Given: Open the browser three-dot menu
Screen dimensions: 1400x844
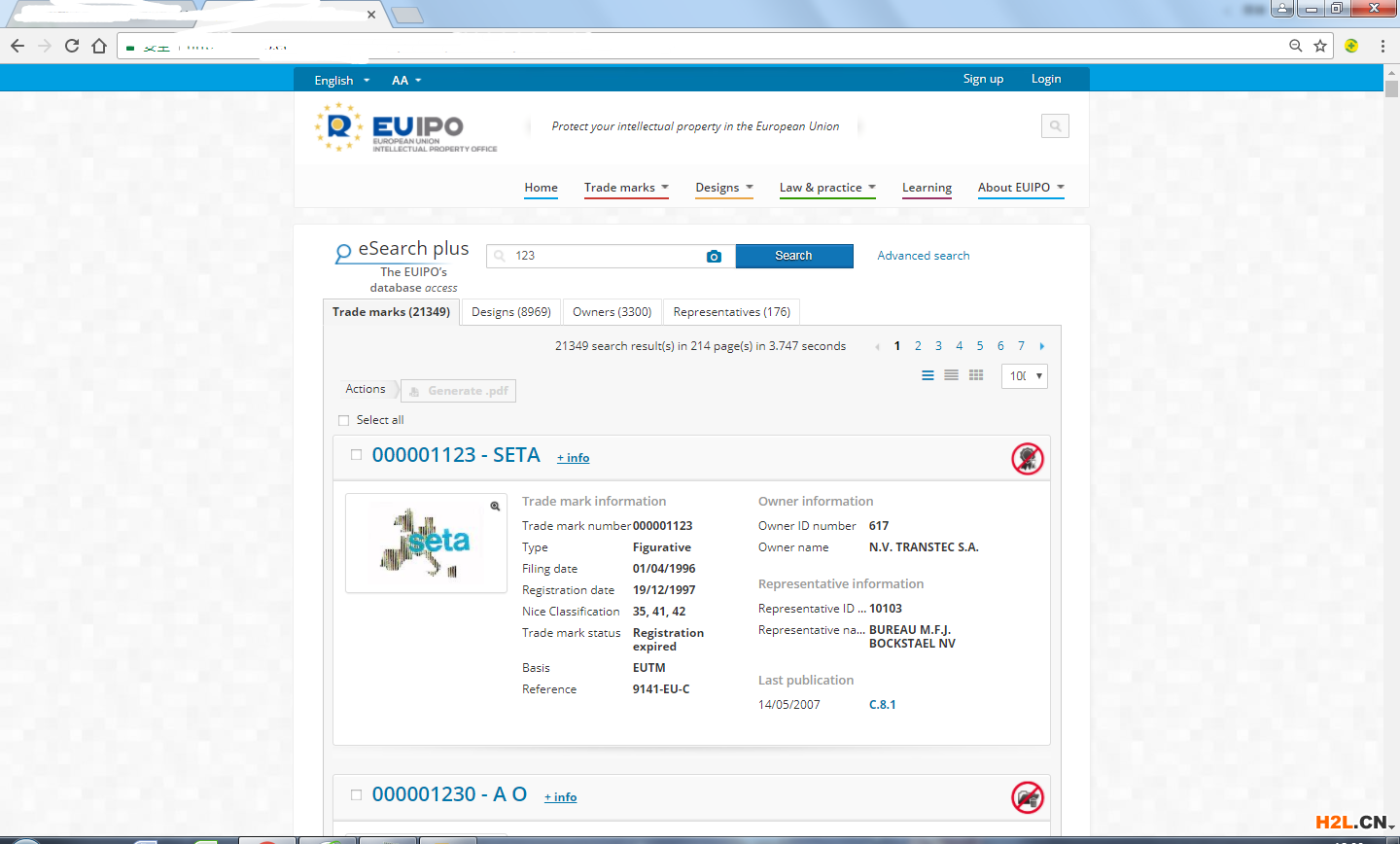Looking at the screenshot, I should (1382, 46).
